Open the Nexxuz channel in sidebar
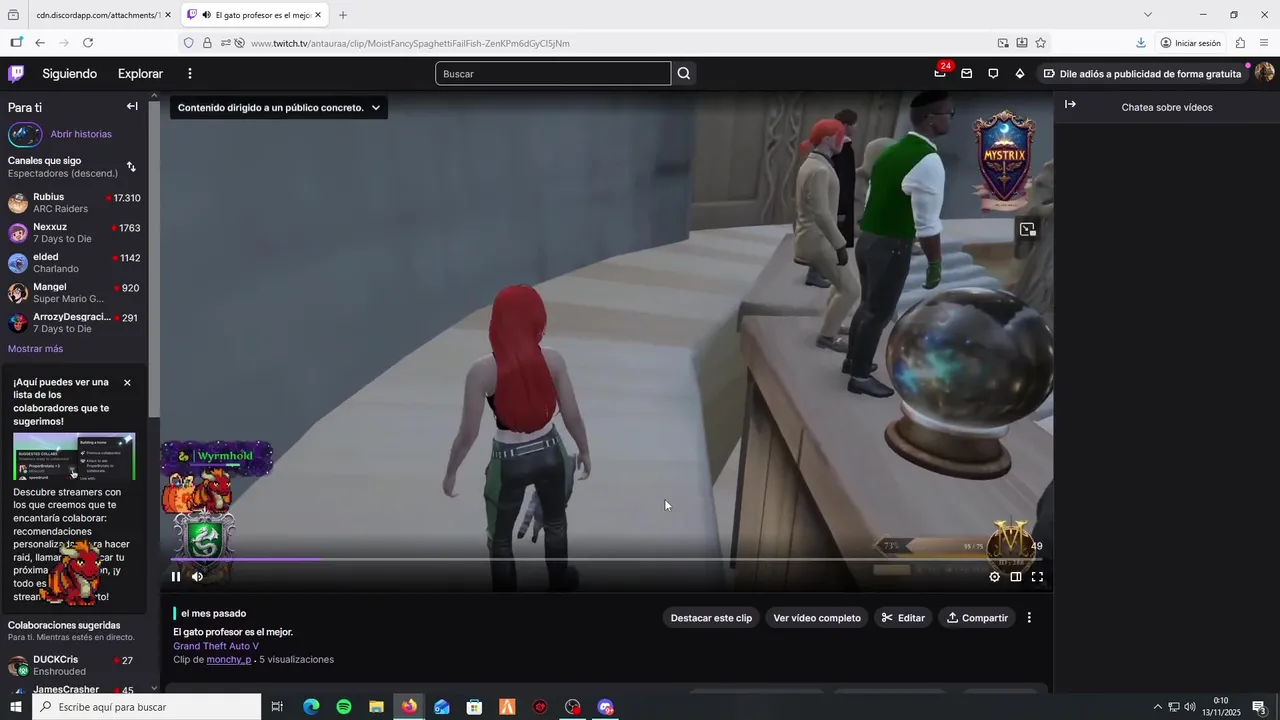Image resolution: width=1280 pixels, height=720 pixels. pos(74,233)
